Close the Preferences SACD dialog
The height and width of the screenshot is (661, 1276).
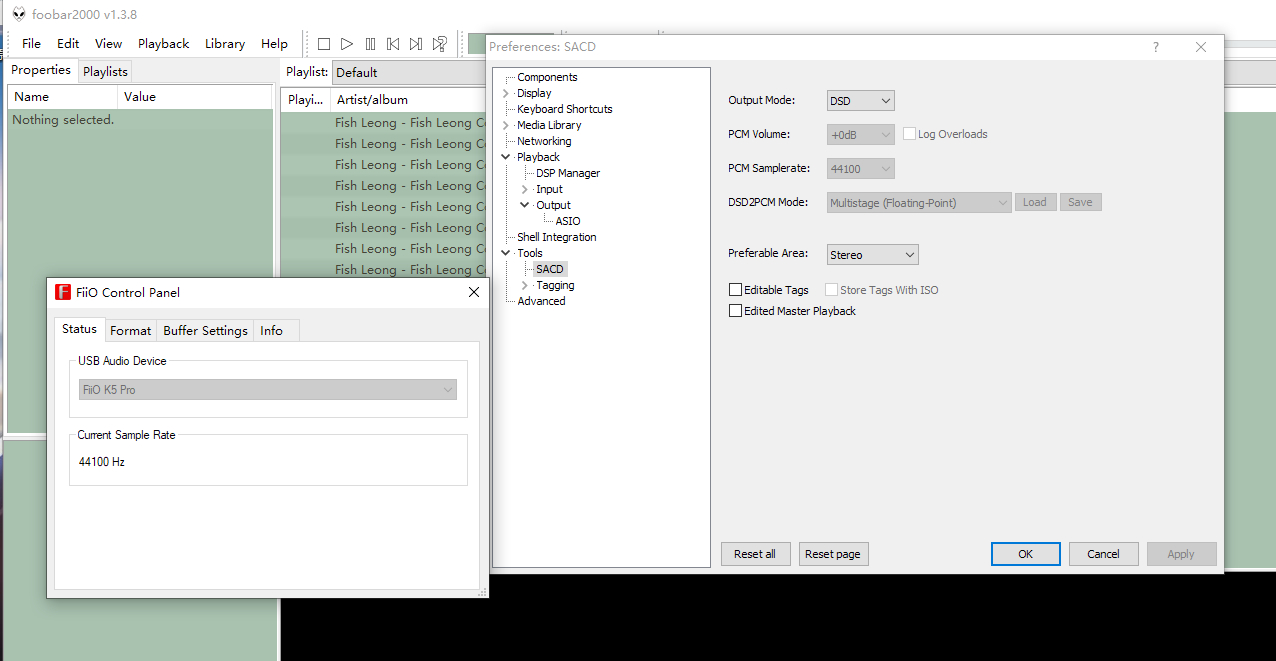pos(1201,47)
